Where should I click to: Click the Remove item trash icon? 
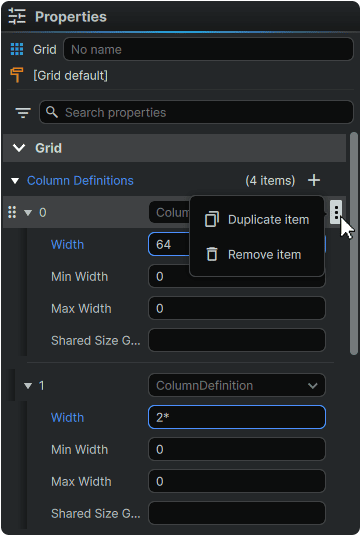(212, 254)
